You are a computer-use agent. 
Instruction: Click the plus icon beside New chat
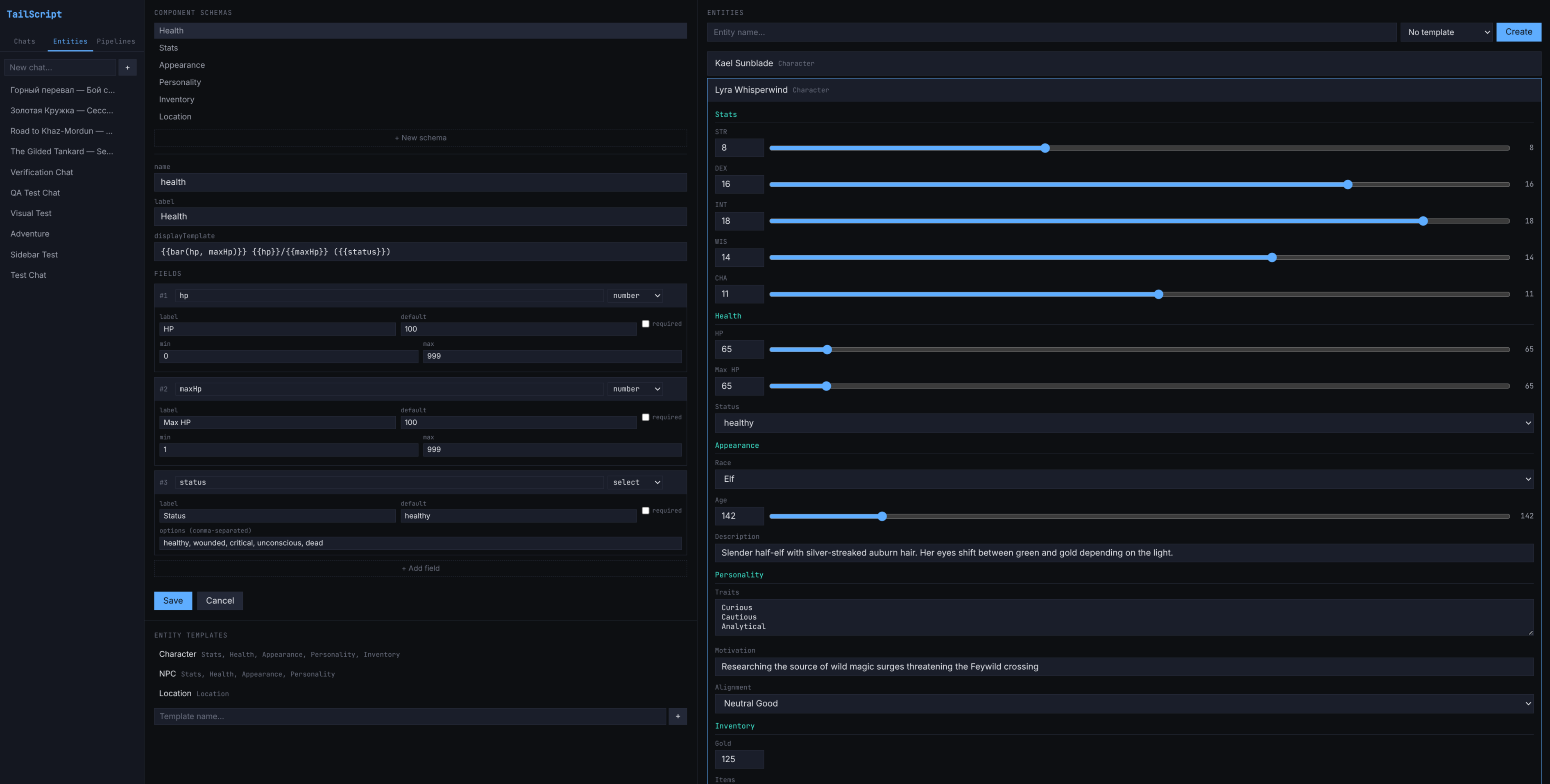tap(127, 68)
